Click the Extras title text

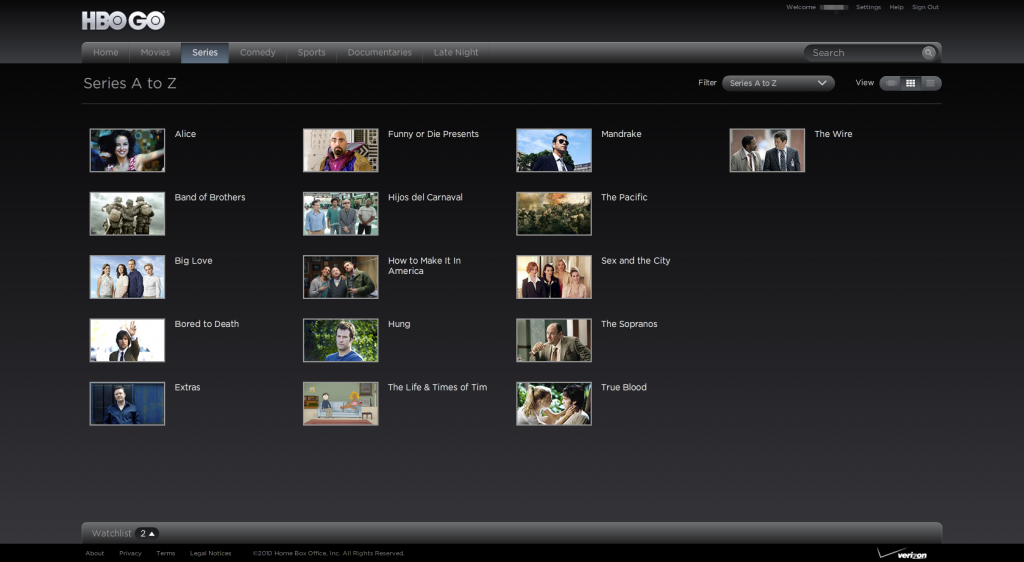tap(187, 387)
